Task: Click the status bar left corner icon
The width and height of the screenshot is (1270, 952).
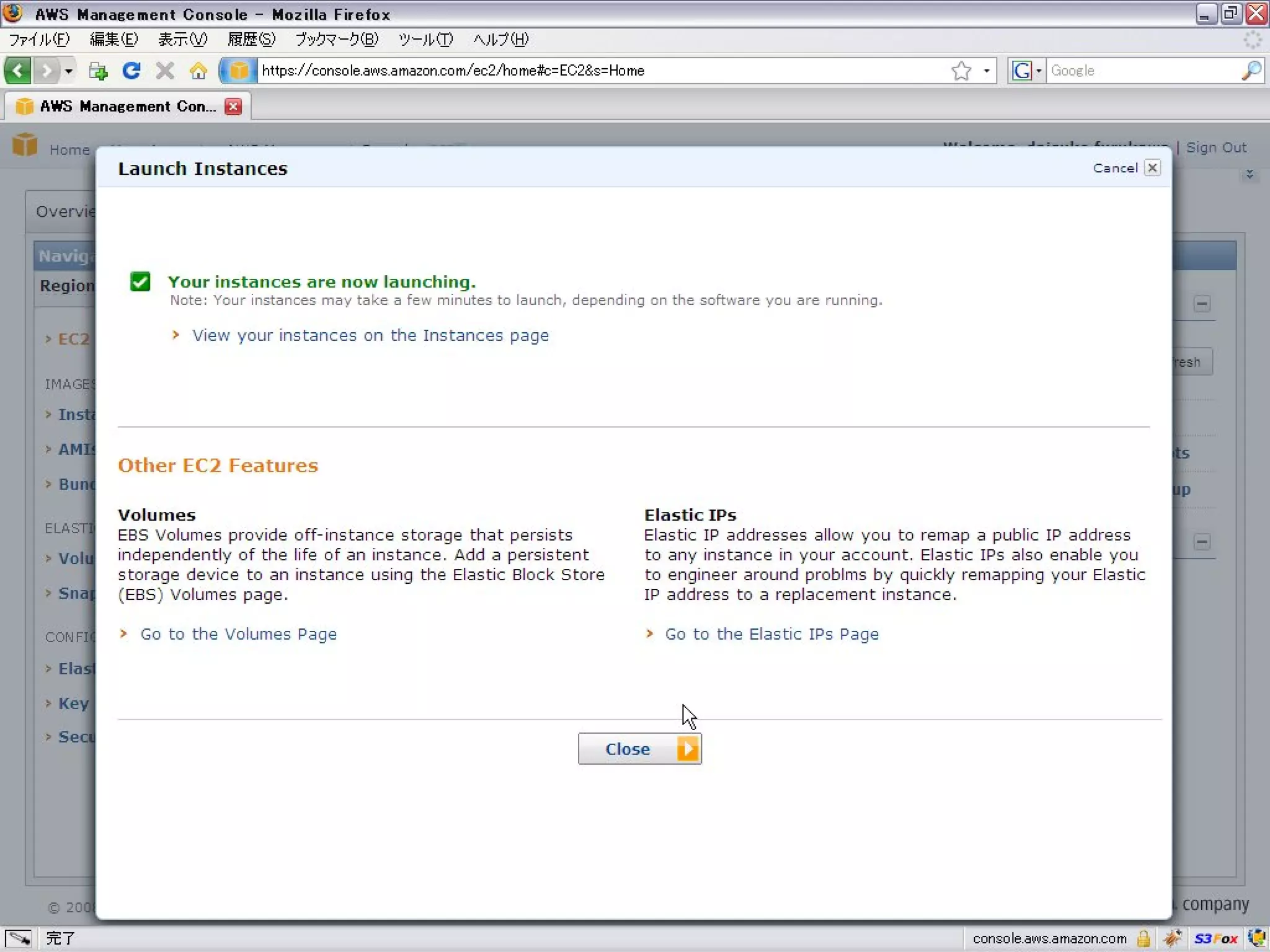Action: tap(19, 938)
